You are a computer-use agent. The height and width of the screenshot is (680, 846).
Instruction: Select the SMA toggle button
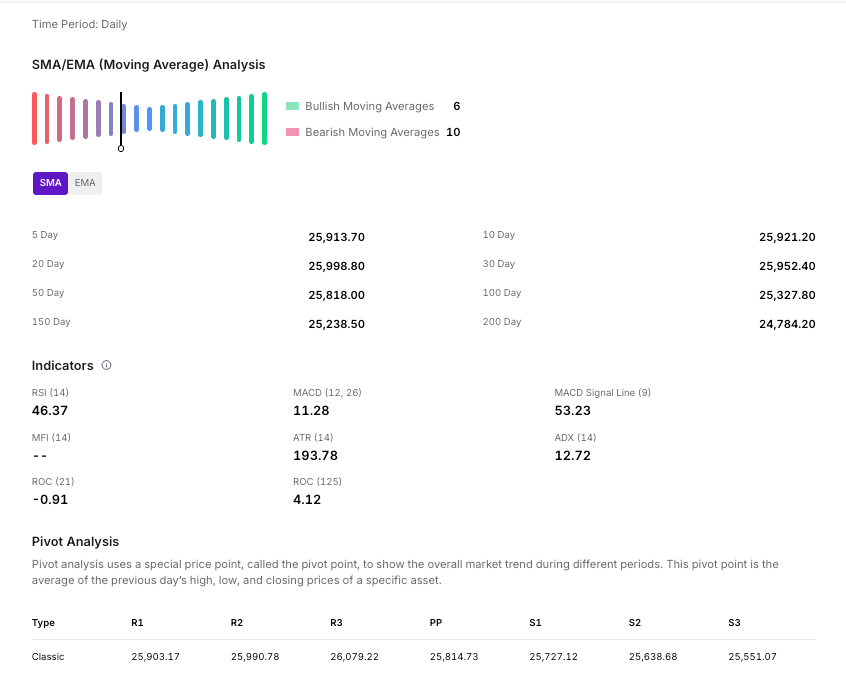coord(50,183)
